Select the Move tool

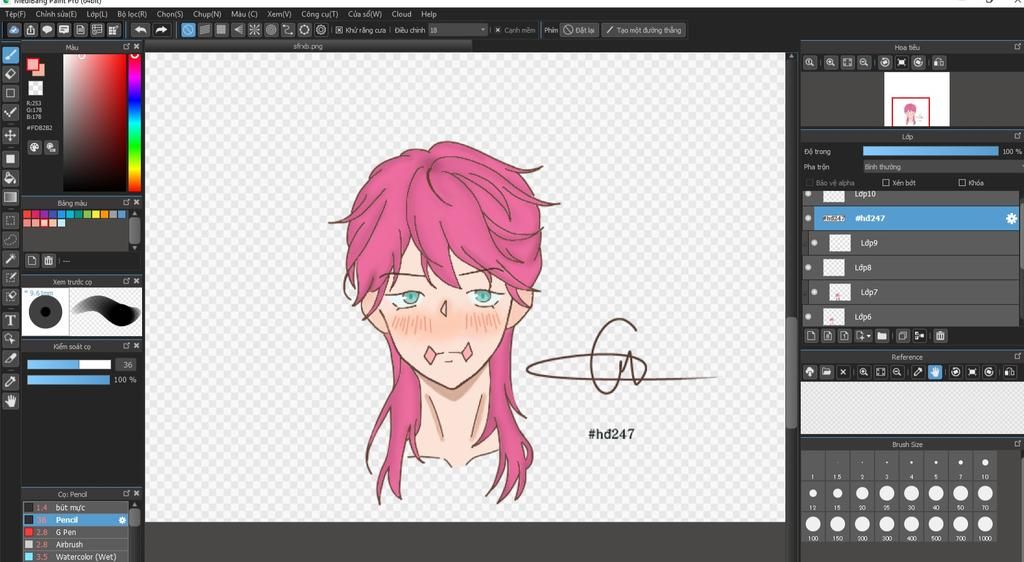tap(10, 135)
